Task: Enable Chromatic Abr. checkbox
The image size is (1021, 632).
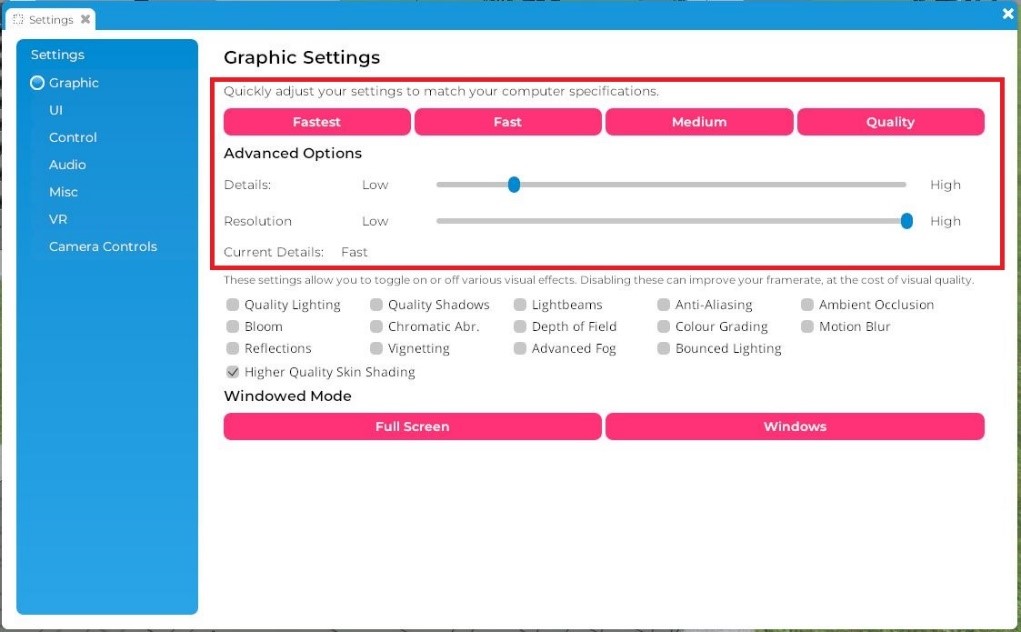Action: click(376, 326)
